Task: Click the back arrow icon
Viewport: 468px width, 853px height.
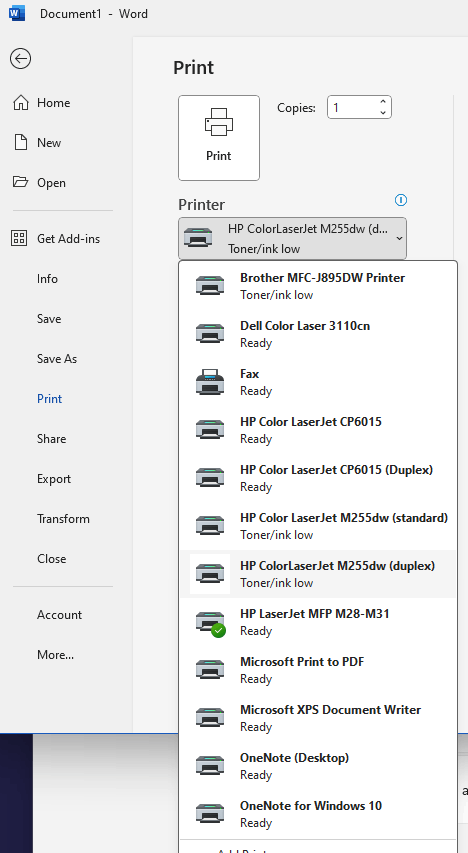Action: (20, 59)
